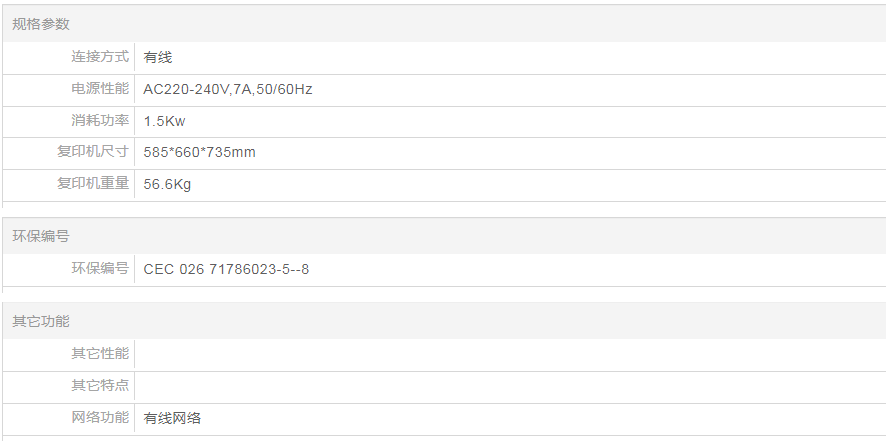
Task: Select the 电源性能 row label
Action: [99, 89]
